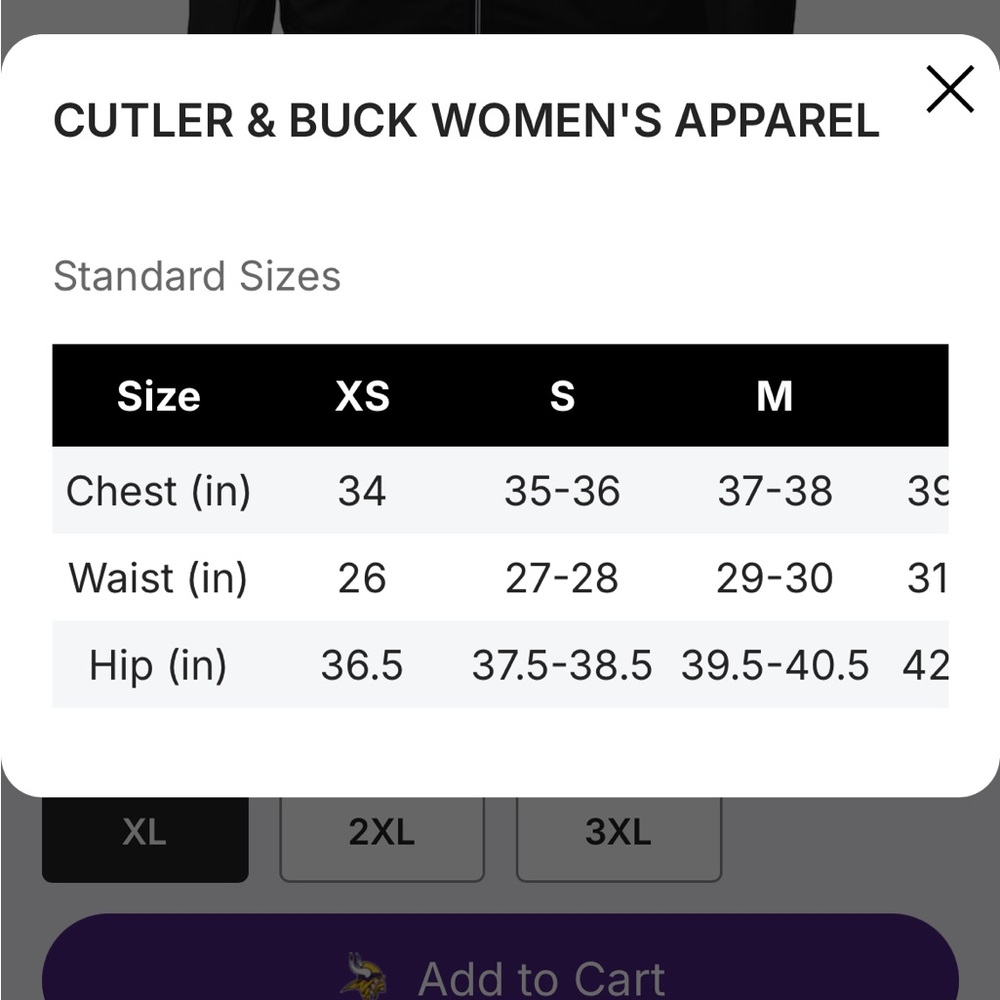
Task: Click the Chest (in) row label
Action: (157, 490)
